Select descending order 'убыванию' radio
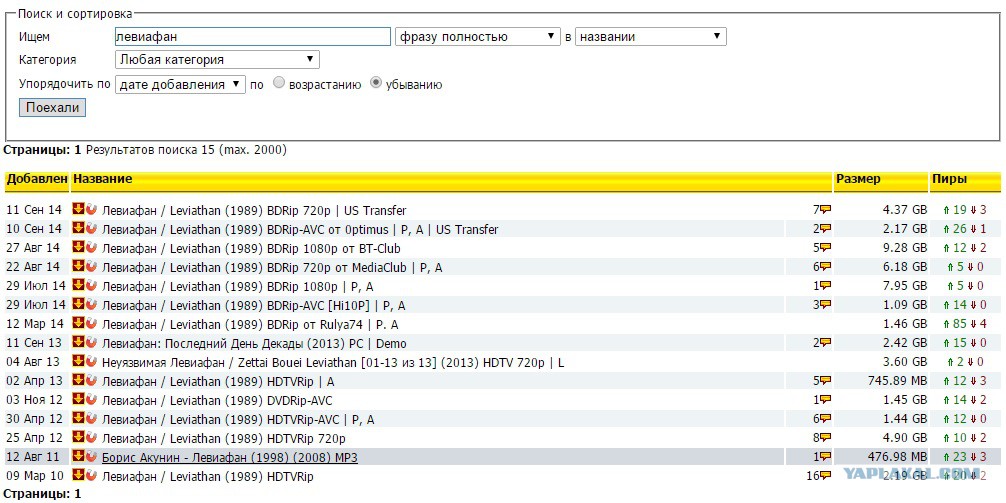 click(x=376, y=83)
